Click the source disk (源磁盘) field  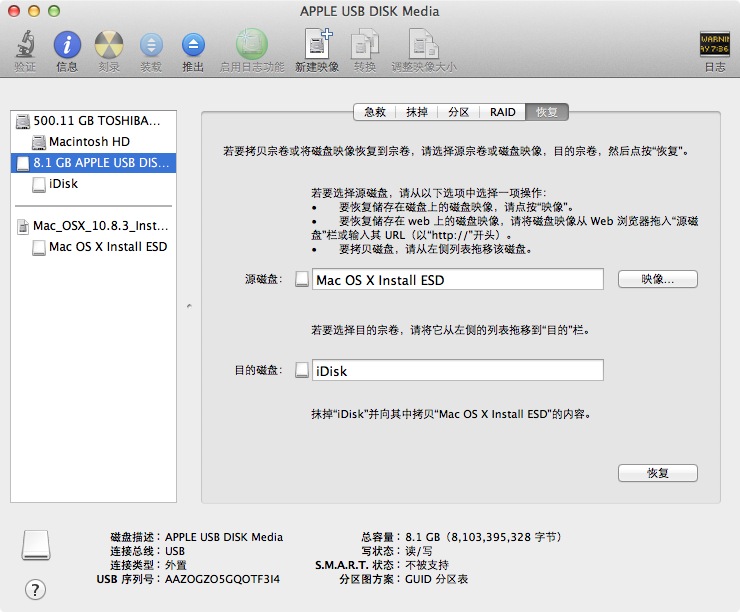pyautogui.click(x=457, y=279)
